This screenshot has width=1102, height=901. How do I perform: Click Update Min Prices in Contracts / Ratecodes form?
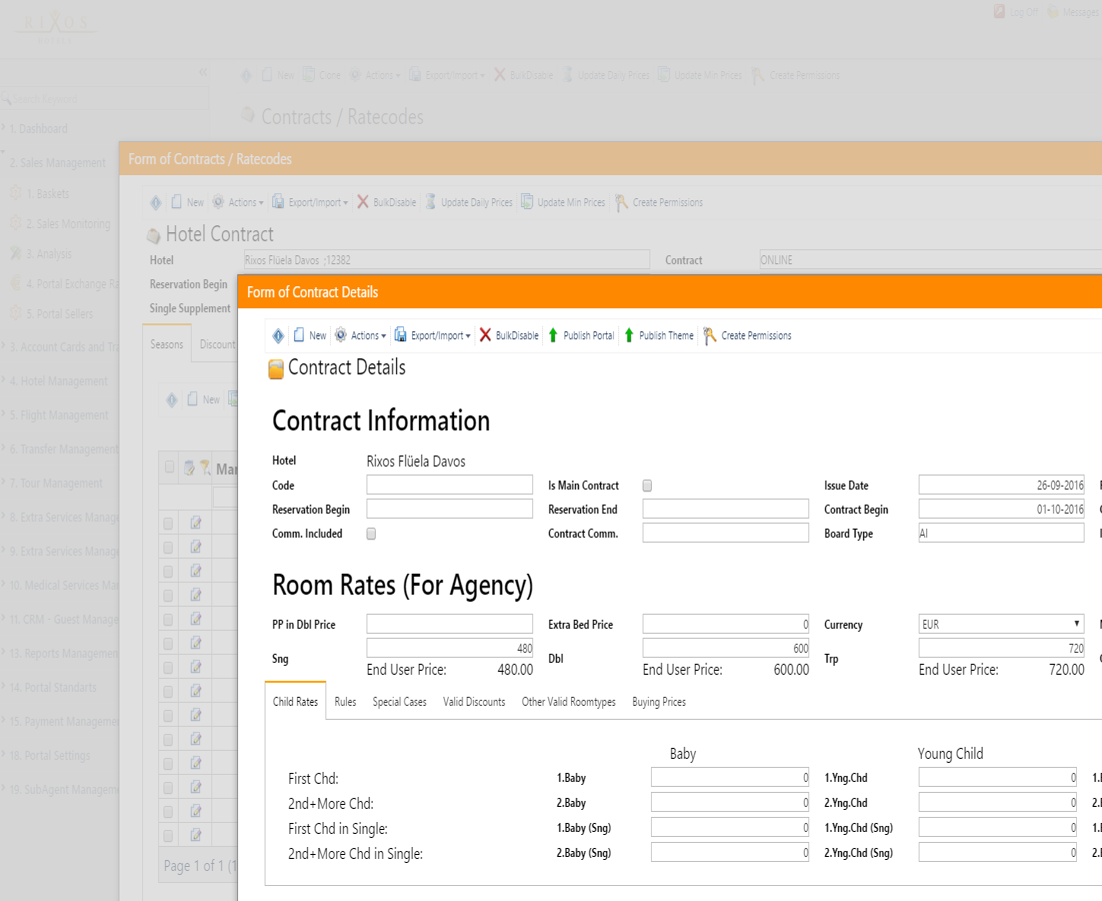click(563, 202)
